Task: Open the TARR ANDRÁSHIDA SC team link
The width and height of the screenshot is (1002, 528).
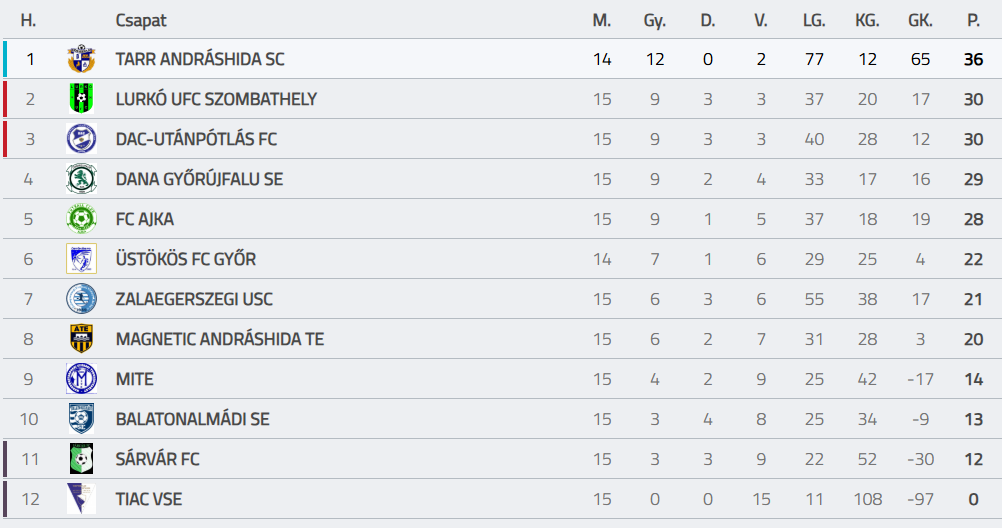Action: 200,59
